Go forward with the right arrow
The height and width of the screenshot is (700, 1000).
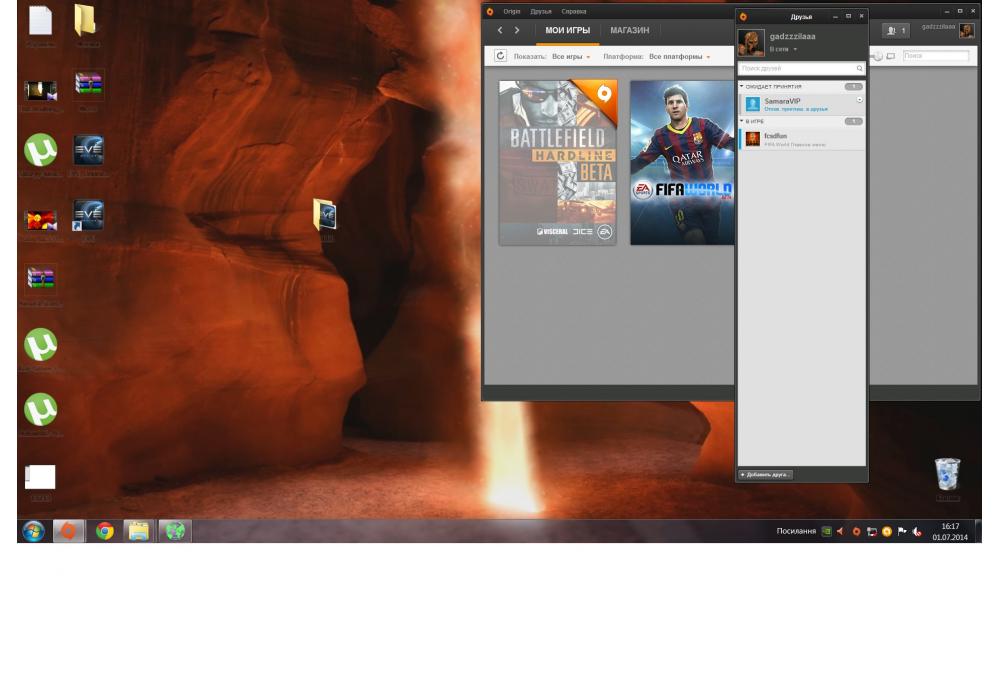click(517, 31)
